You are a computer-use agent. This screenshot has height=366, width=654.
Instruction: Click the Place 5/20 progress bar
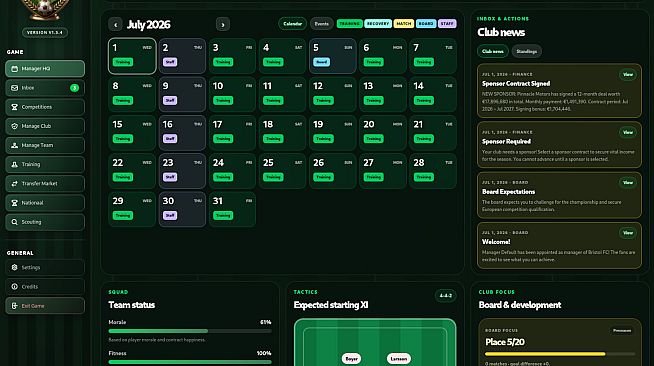pyautogui.click(x=560, y=354)
